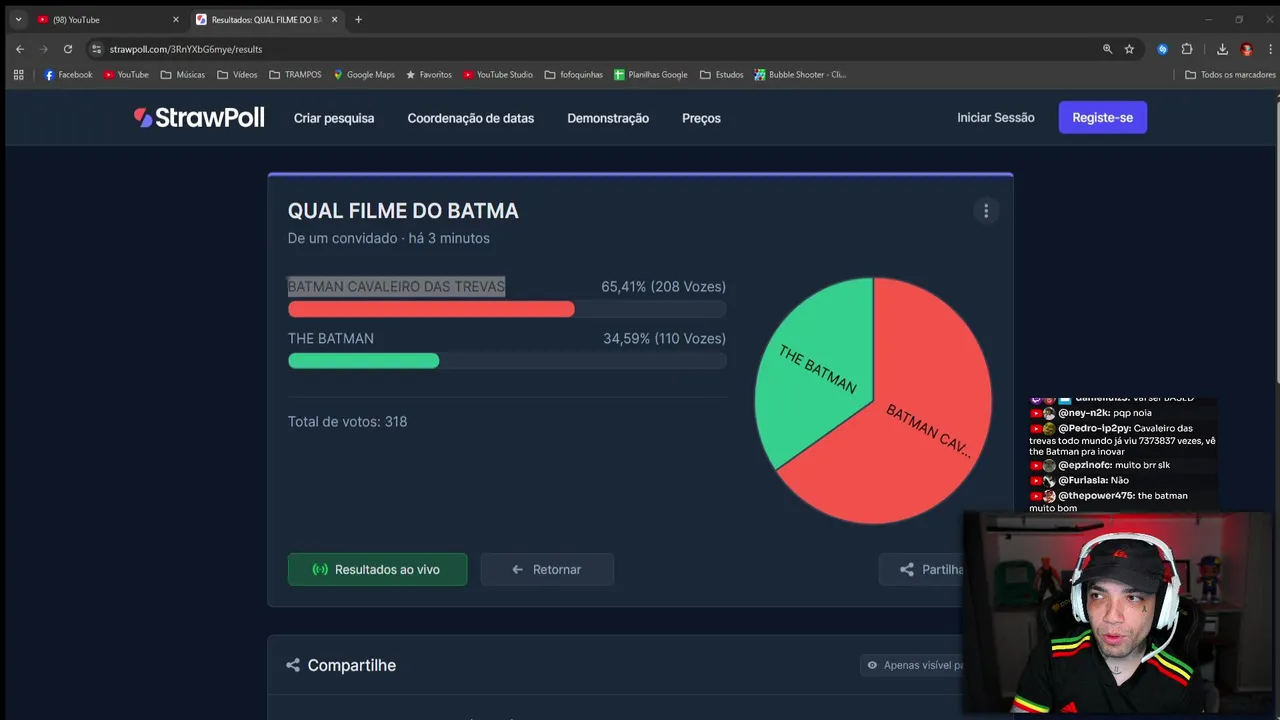The height and width of the screenshot is (720, 1280).
Task: Expand the Estudos bookmark folder
Action: point(722,75)
